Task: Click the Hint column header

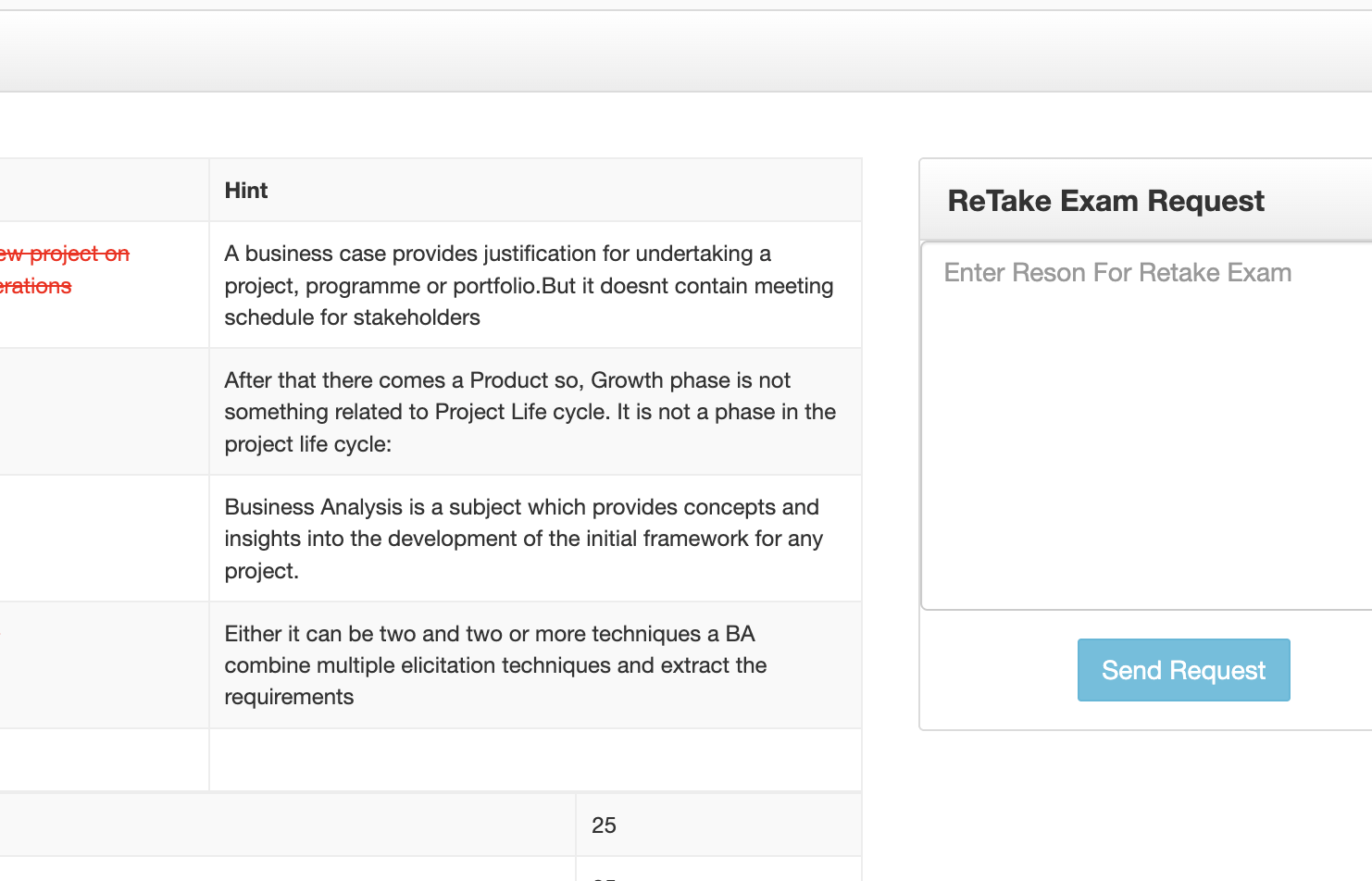Action: click(246, 191)
